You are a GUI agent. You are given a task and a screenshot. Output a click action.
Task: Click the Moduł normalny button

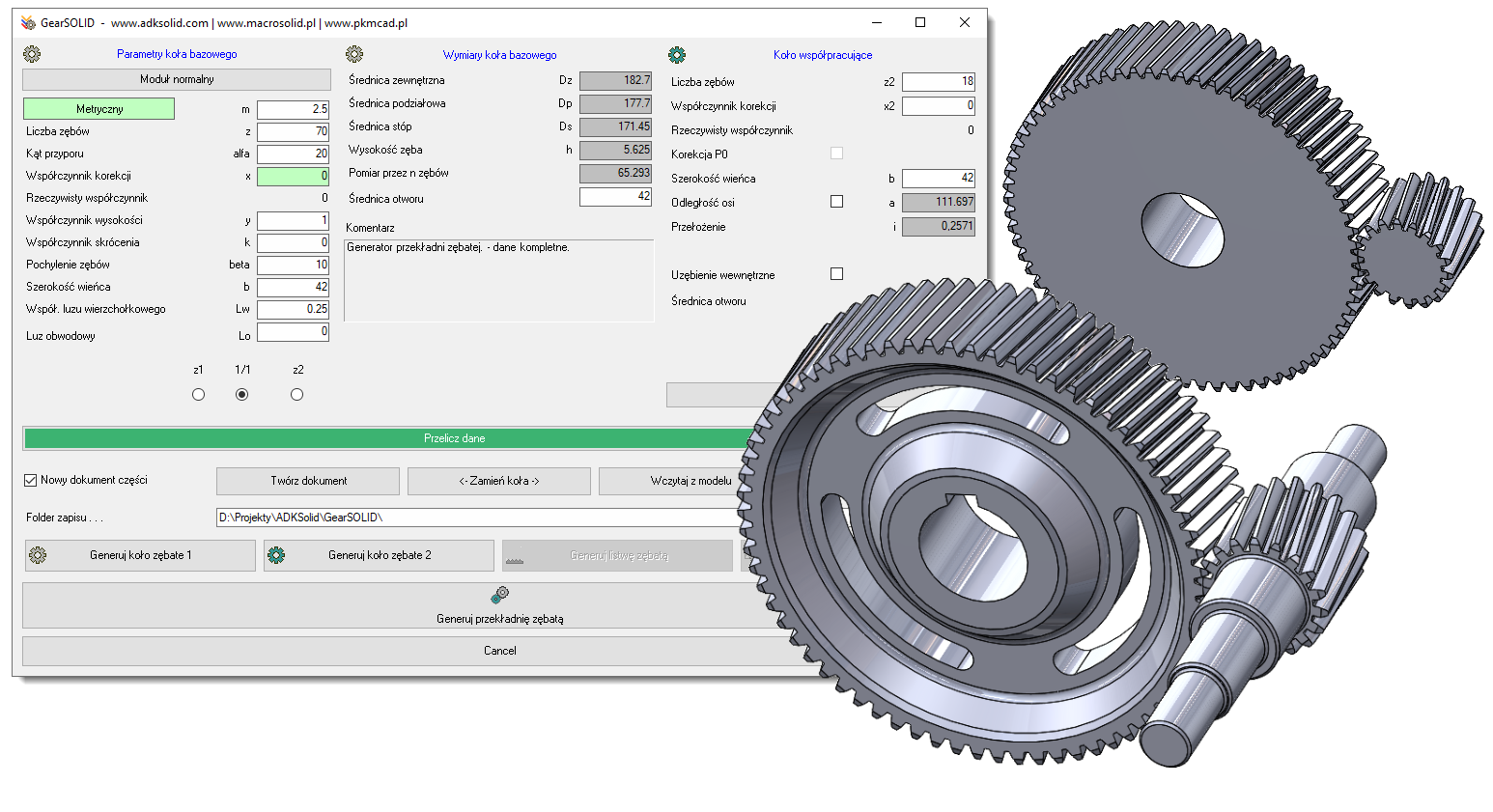(177, 79)
